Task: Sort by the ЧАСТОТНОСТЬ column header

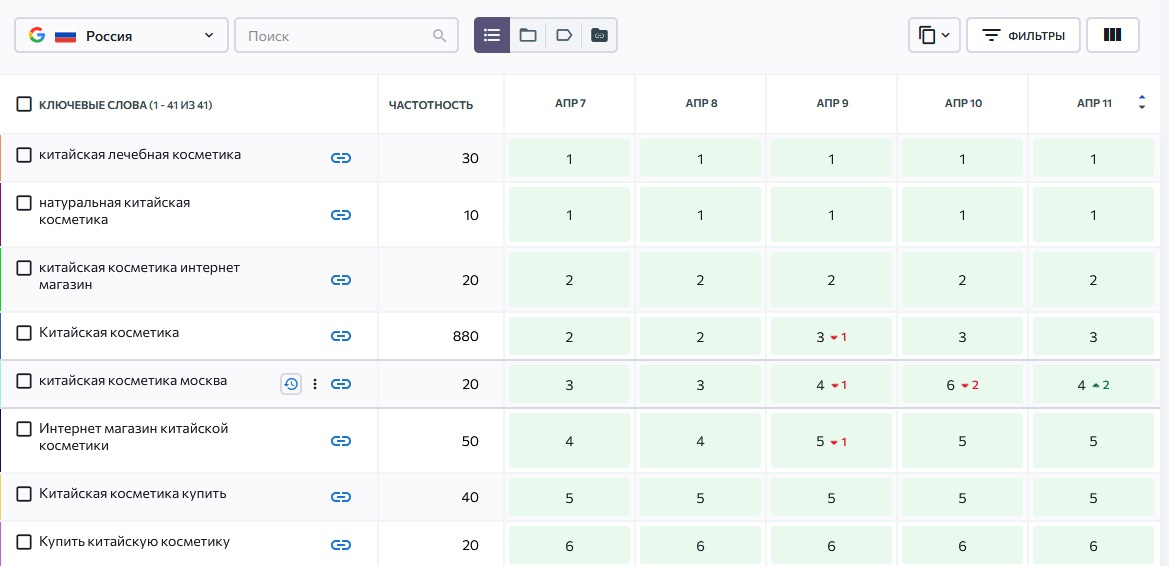Action: [x=431, y=105]
